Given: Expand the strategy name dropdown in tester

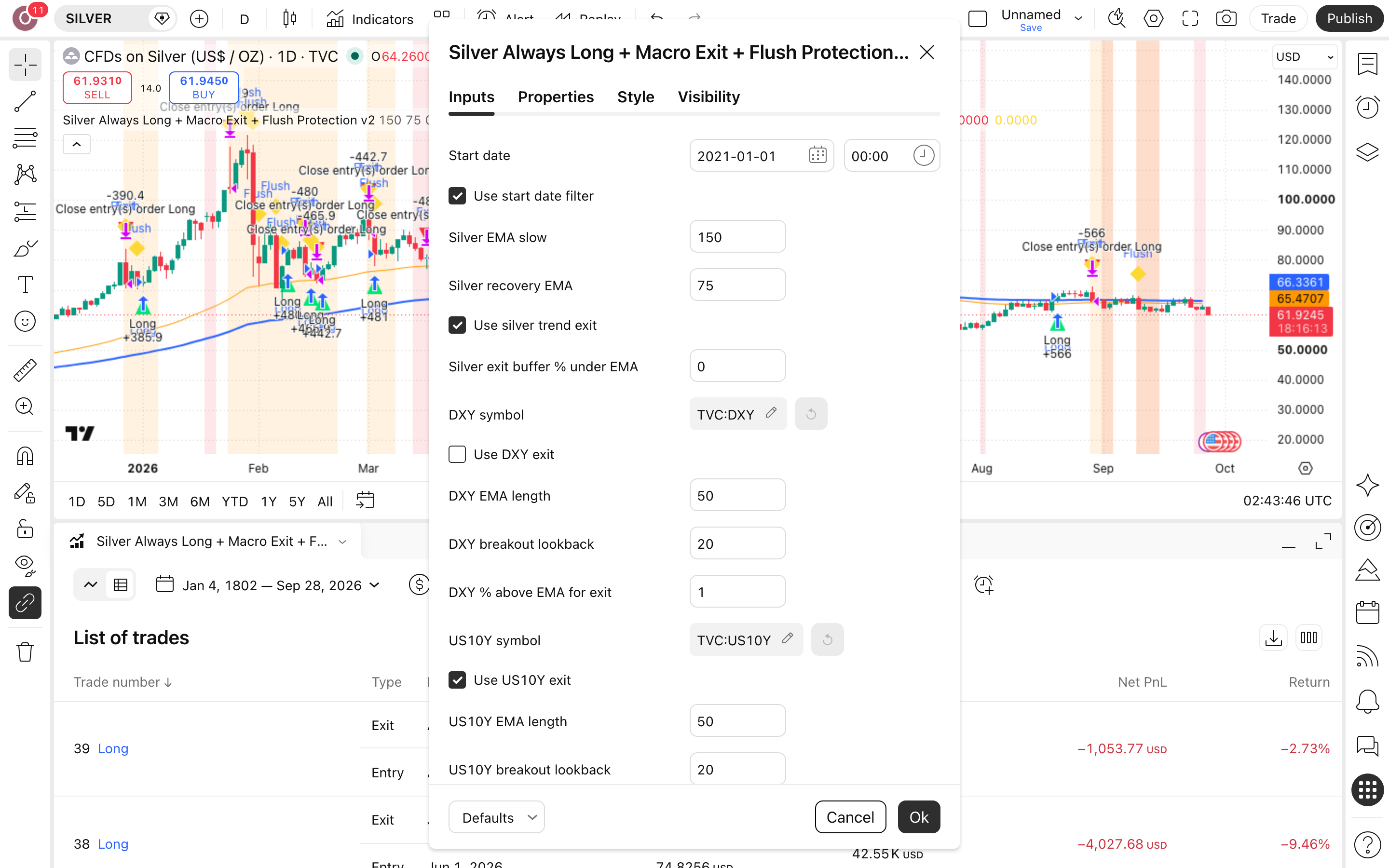Looking at the screenshot, I should pyautogui.click(x=342, y=542).
